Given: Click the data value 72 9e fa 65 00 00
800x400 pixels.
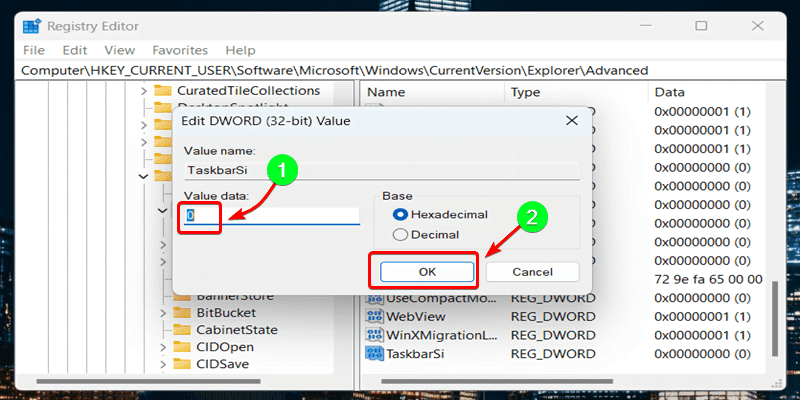Looking at the screenshot, I should tap(709, 279).
